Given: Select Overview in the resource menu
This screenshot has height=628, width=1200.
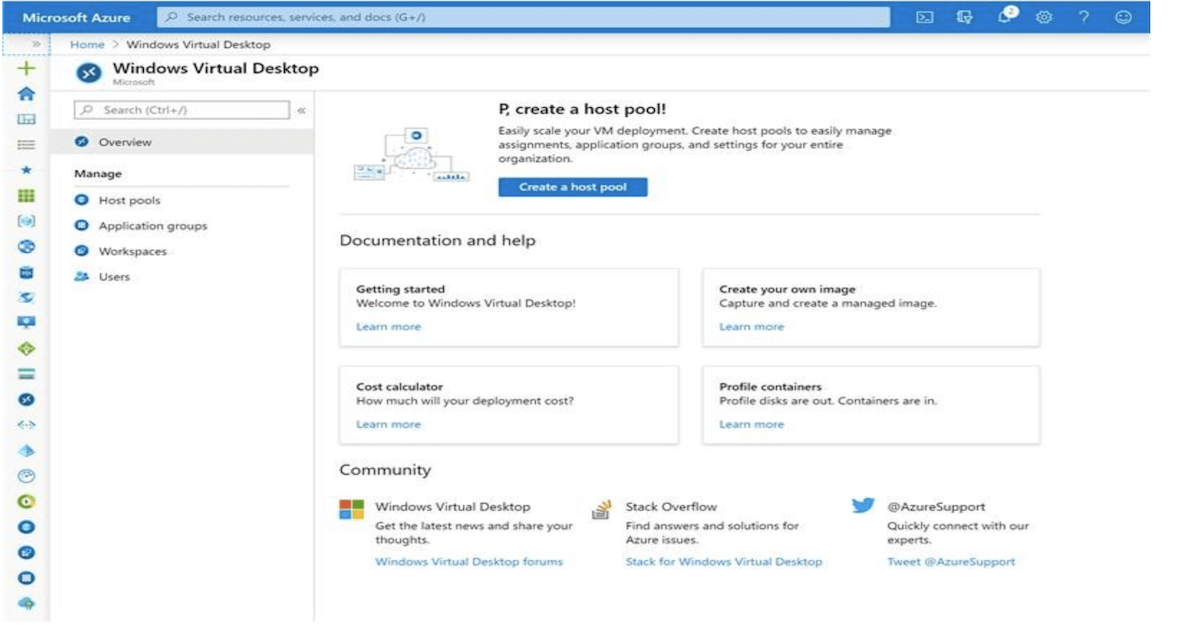Looking at the screenshot, I should (x=183, y=142).
